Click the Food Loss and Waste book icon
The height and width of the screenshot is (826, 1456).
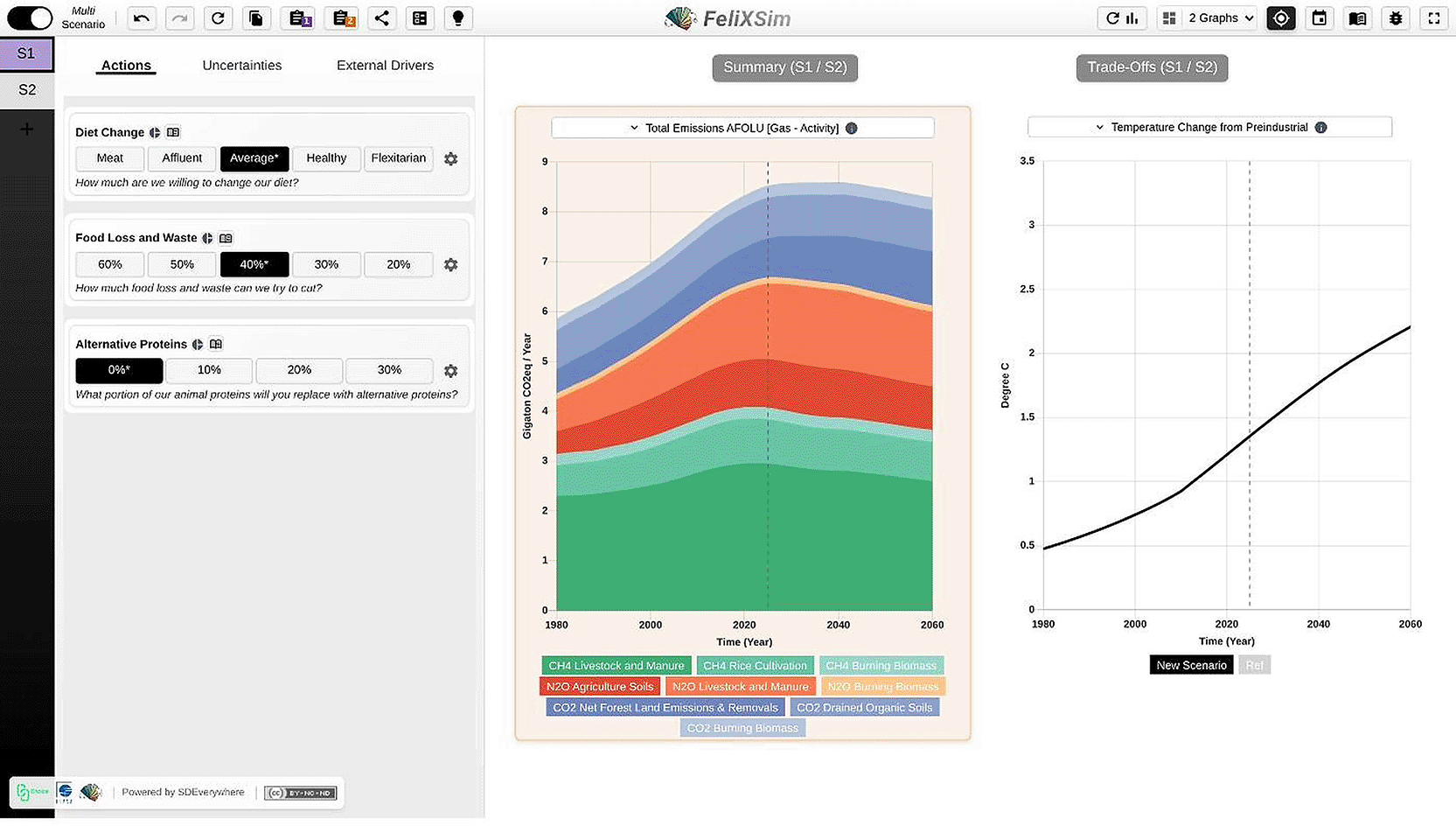(x=226, y=238)
